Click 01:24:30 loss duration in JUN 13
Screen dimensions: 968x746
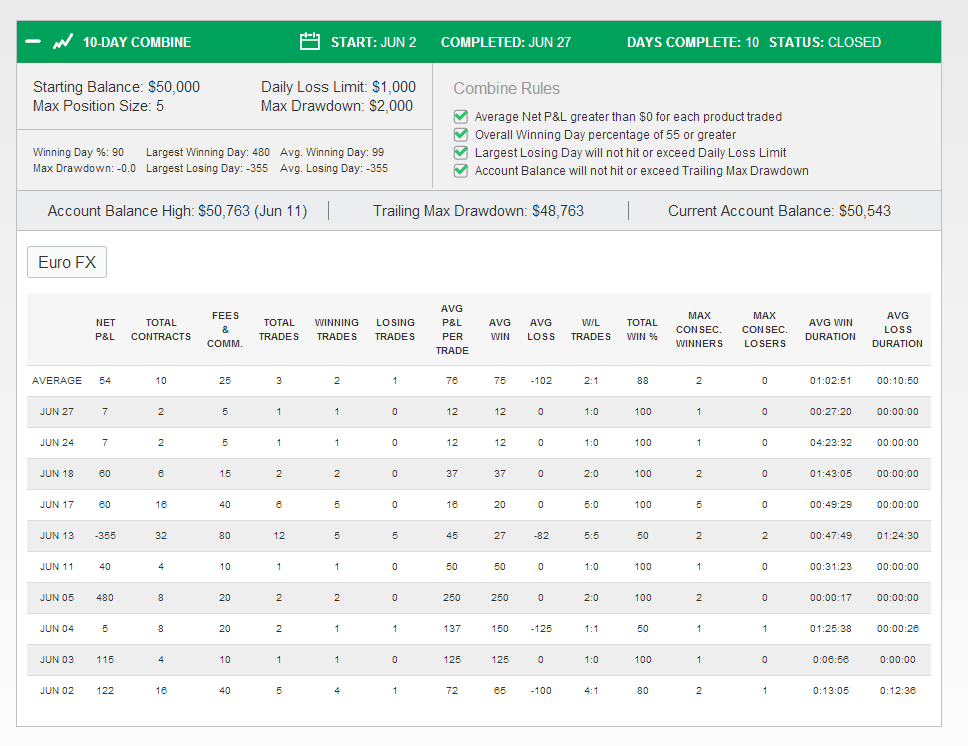point(898,535)
